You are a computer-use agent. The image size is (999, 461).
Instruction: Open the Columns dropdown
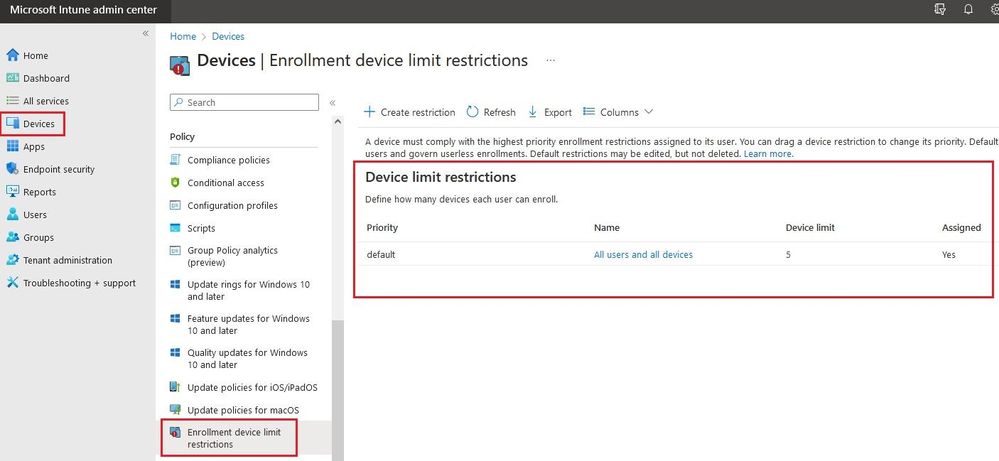click(x=618, y=112)
